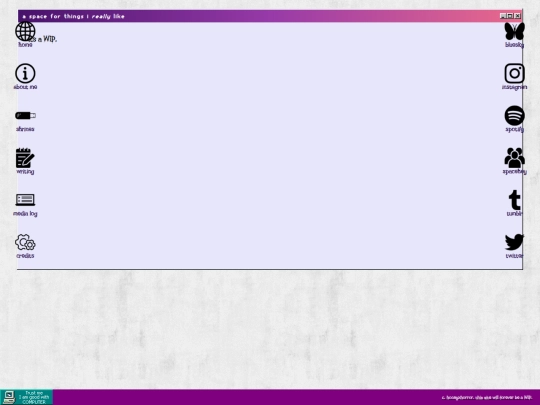Visit the Twitter bird icon
Viewport: 540px width, 405px height.
(515, 242)
